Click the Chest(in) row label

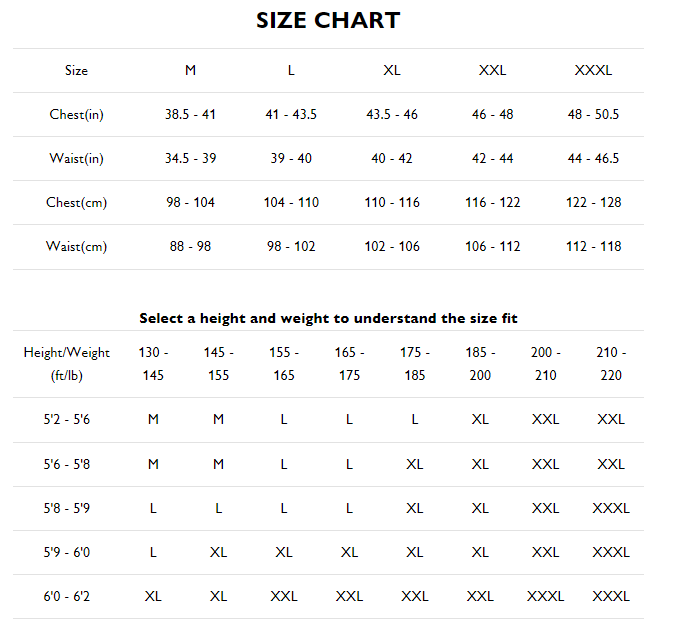click(x=76, y=115)
